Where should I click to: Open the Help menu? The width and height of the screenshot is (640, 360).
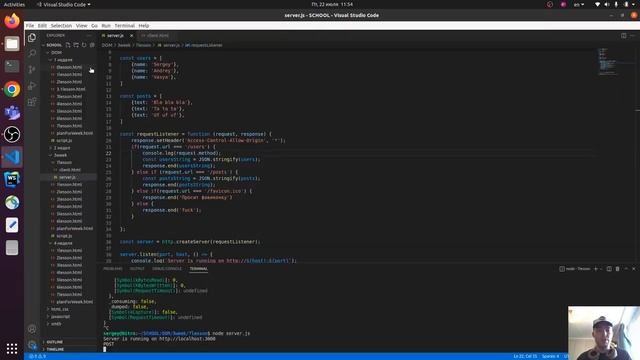click(144, 25)
